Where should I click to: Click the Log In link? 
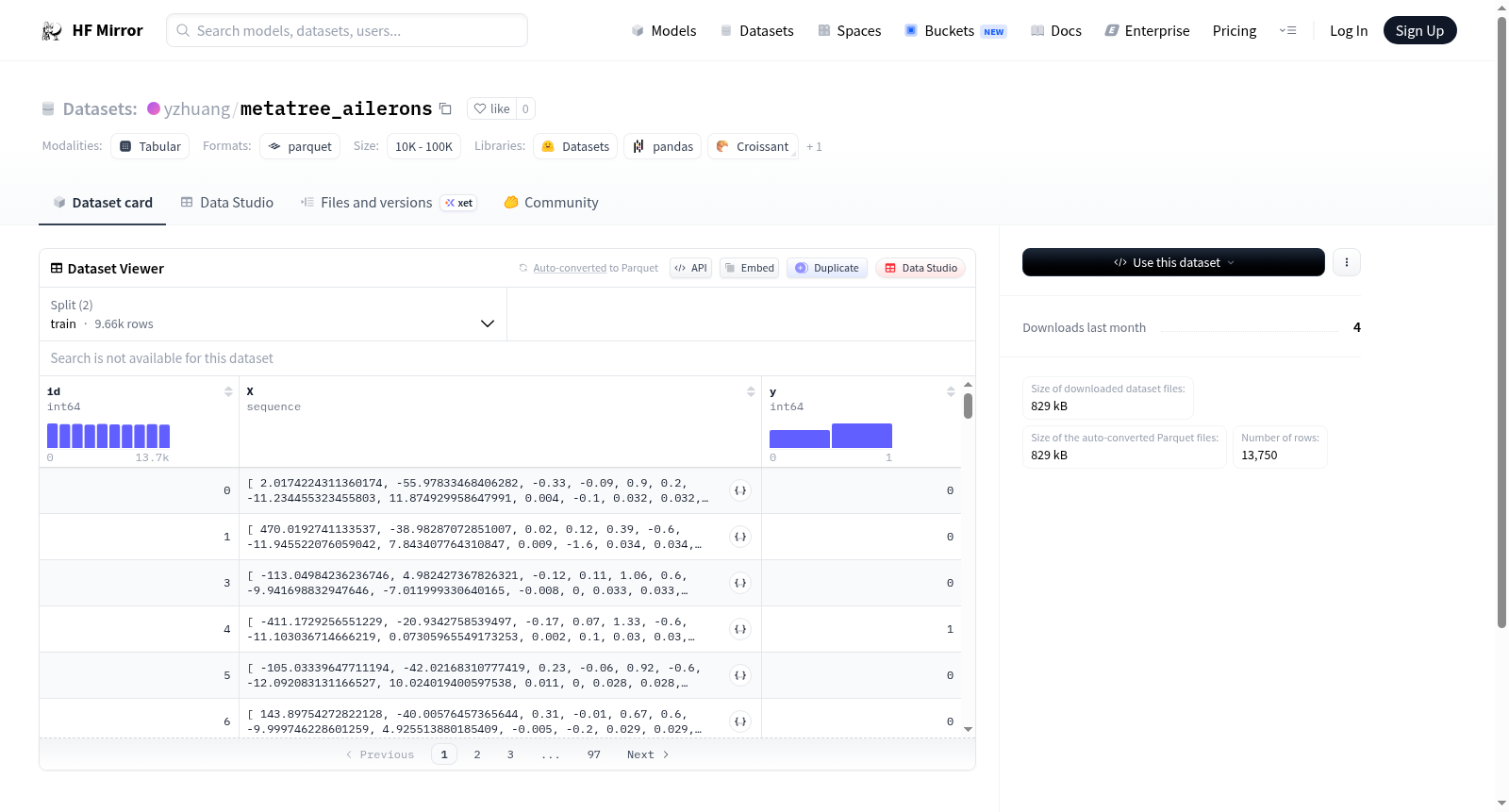click(1349, 31)
